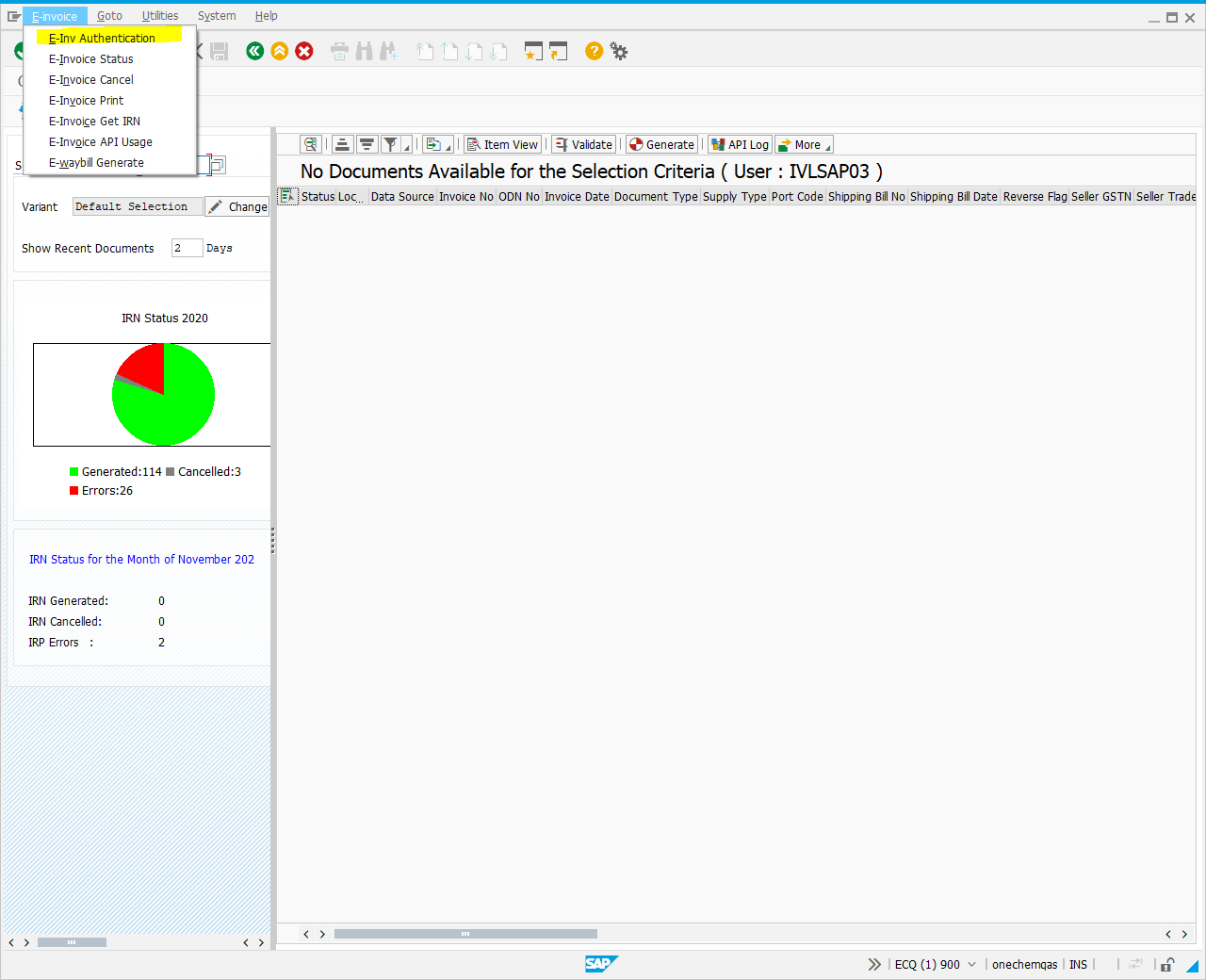The height and width of the screenshot is (980, 1206).
Task: Click the Data Source column header
Action: pyautogui.click(x=402, y=196)
